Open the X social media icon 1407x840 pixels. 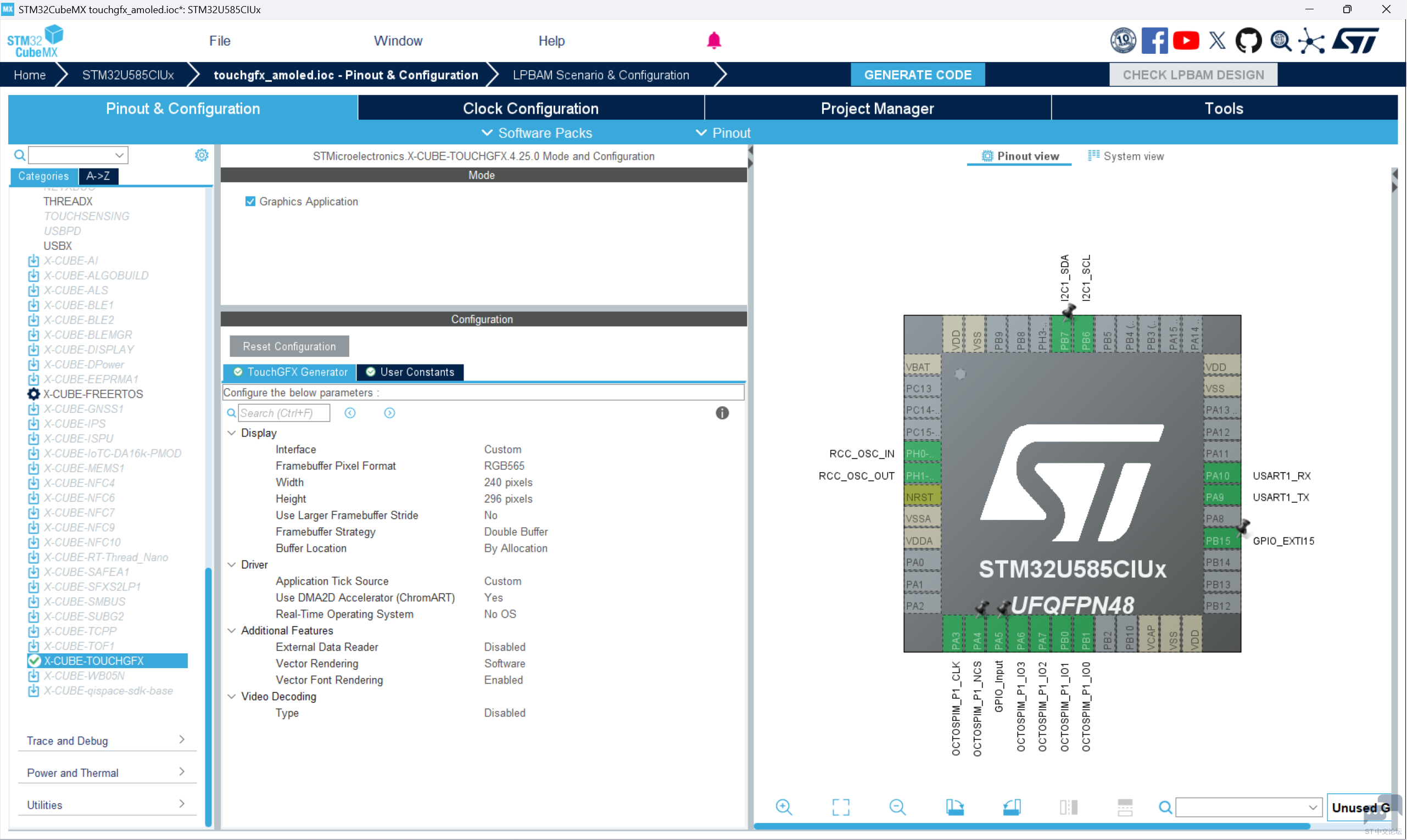coord(1217,41)
